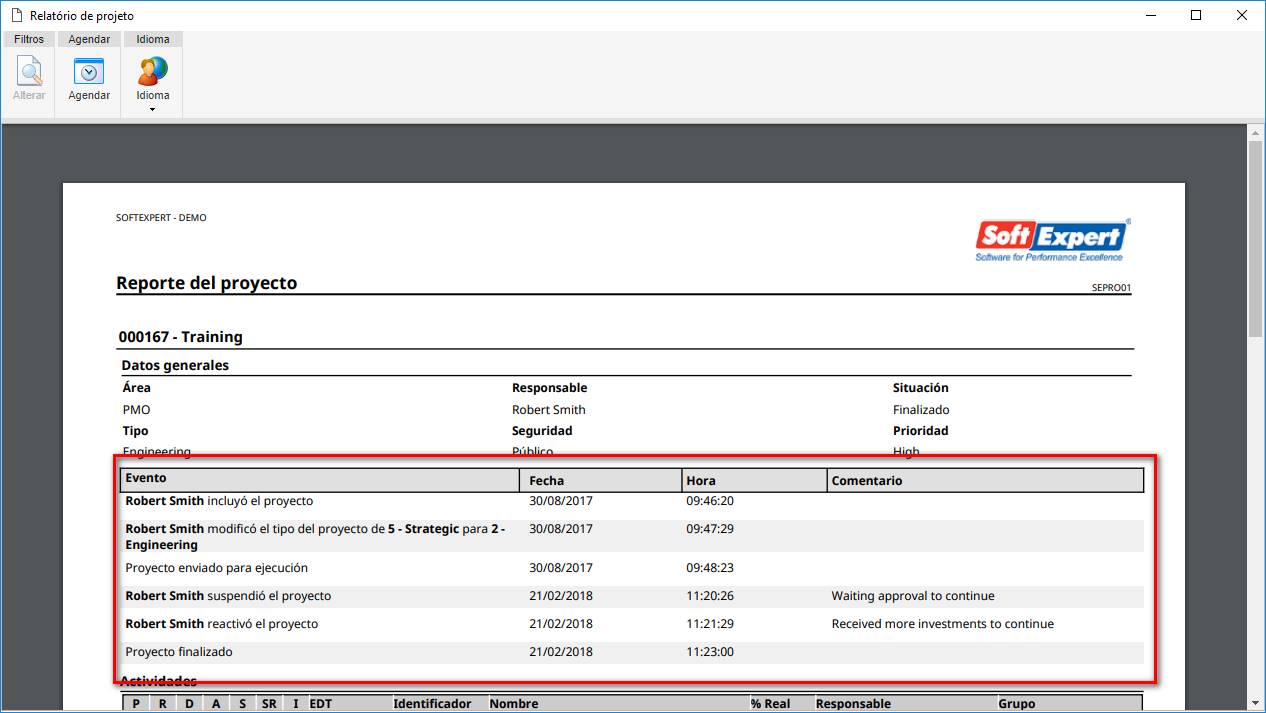This screenshot has width=1266, height=713.
Task: Click the Alterar magnifier icon
Action: coord(29,72)
